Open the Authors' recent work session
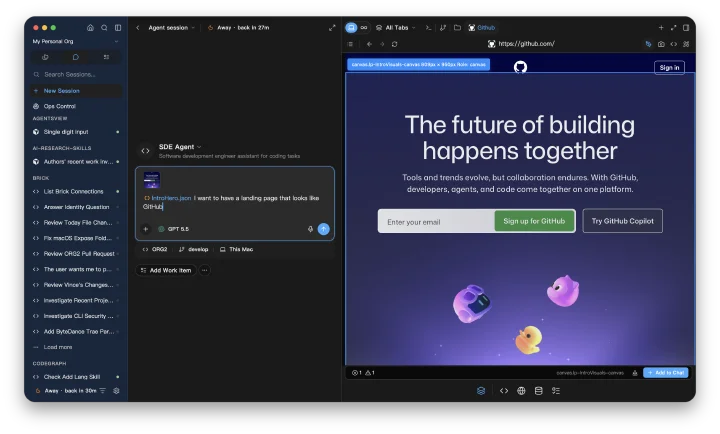Viewport: 720px width, 434px height. (76, 162)
